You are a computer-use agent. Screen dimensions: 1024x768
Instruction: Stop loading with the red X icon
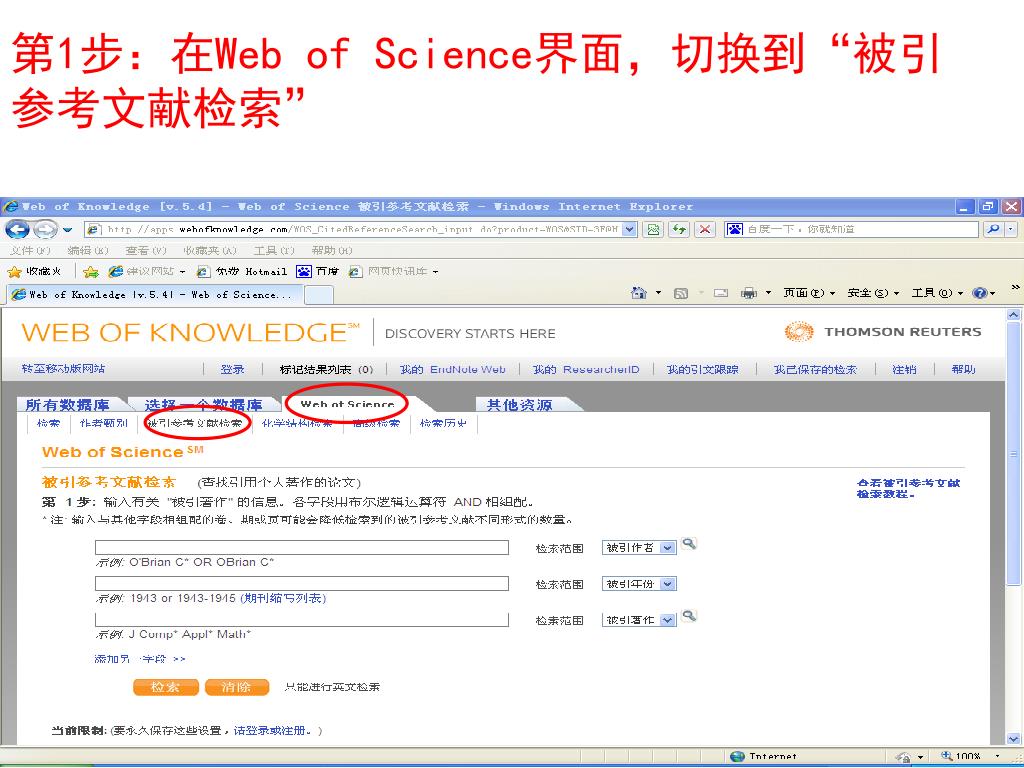pos(705,229)
